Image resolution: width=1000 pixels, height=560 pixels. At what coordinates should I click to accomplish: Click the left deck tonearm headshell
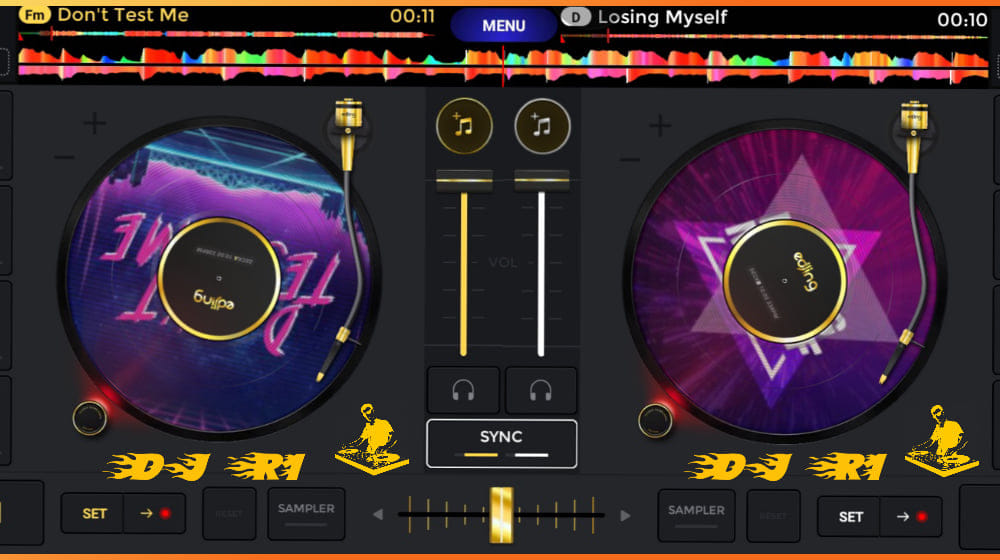(328, 357)
